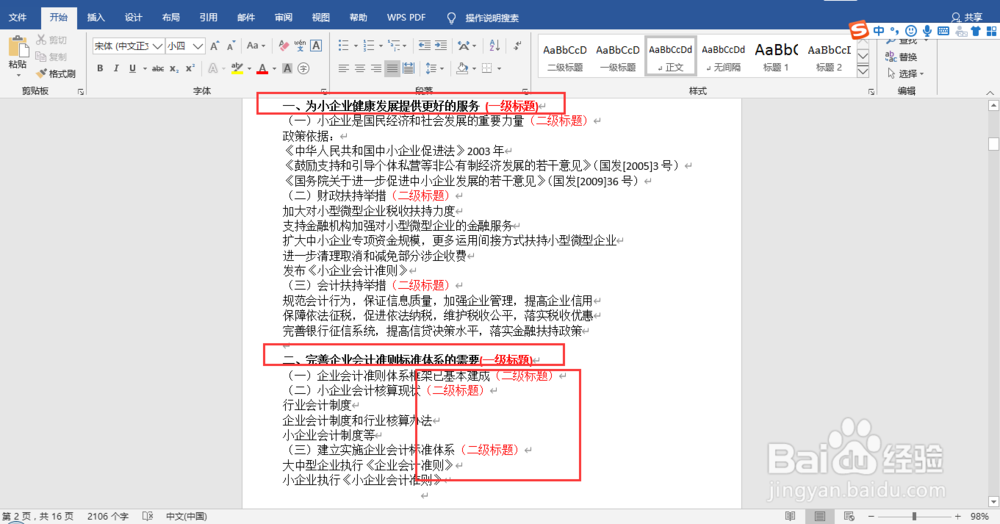The image size is (1000, 524).
Task: Adjust the zoom slider handle
Action: point(914,516)
